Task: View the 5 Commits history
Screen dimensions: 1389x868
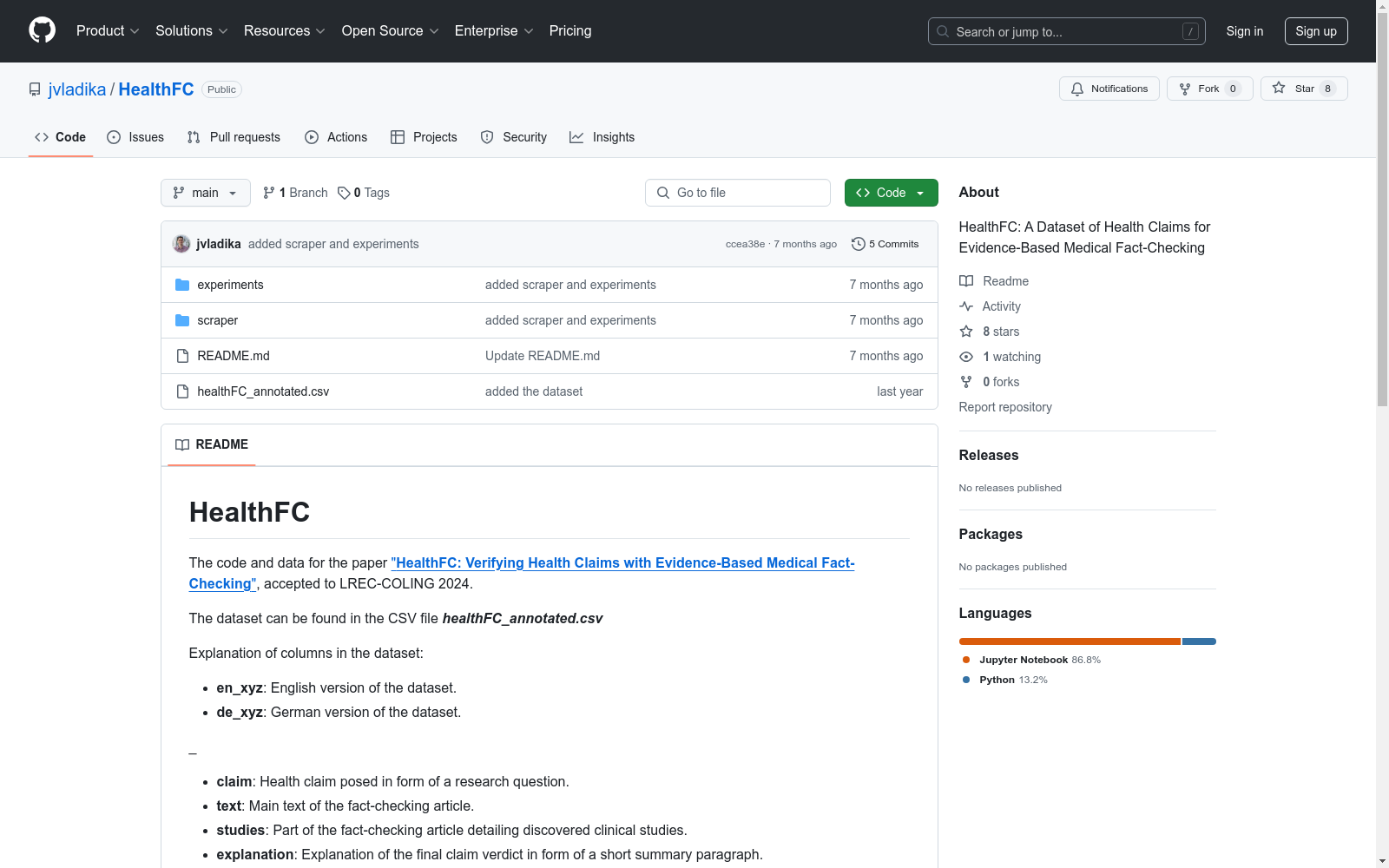Action: [885, 244]
